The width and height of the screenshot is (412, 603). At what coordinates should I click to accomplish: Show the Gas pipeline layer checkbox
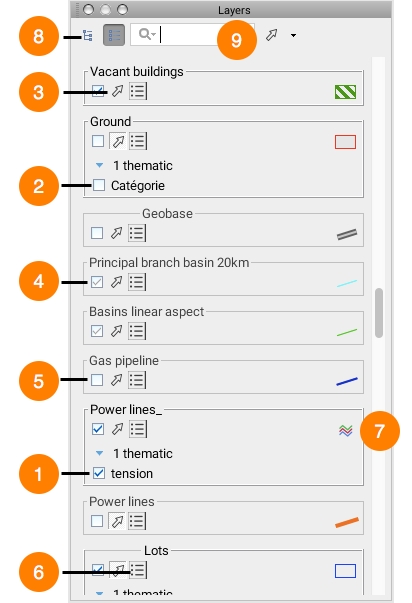pyautogui.click(x=97, y=380)
